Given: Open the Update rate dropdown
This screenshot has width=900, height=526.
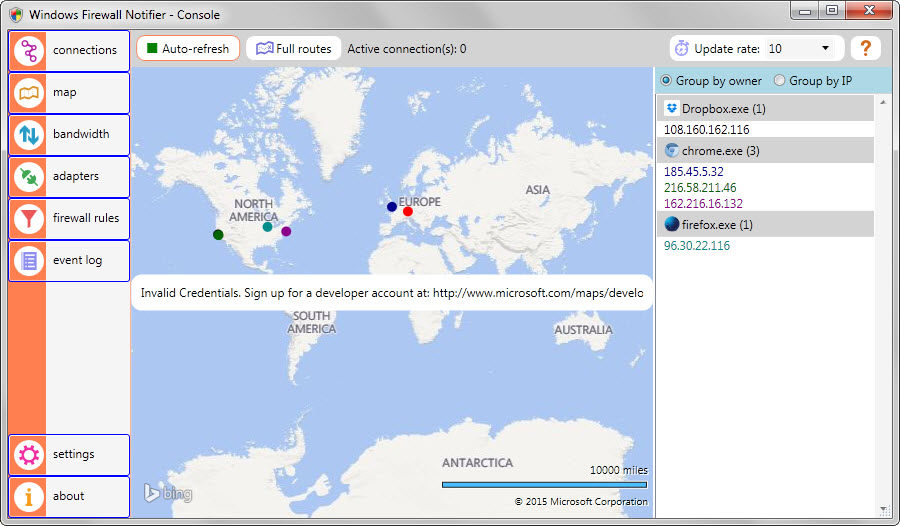Looking at the screenshot, I should coord(800,49).
